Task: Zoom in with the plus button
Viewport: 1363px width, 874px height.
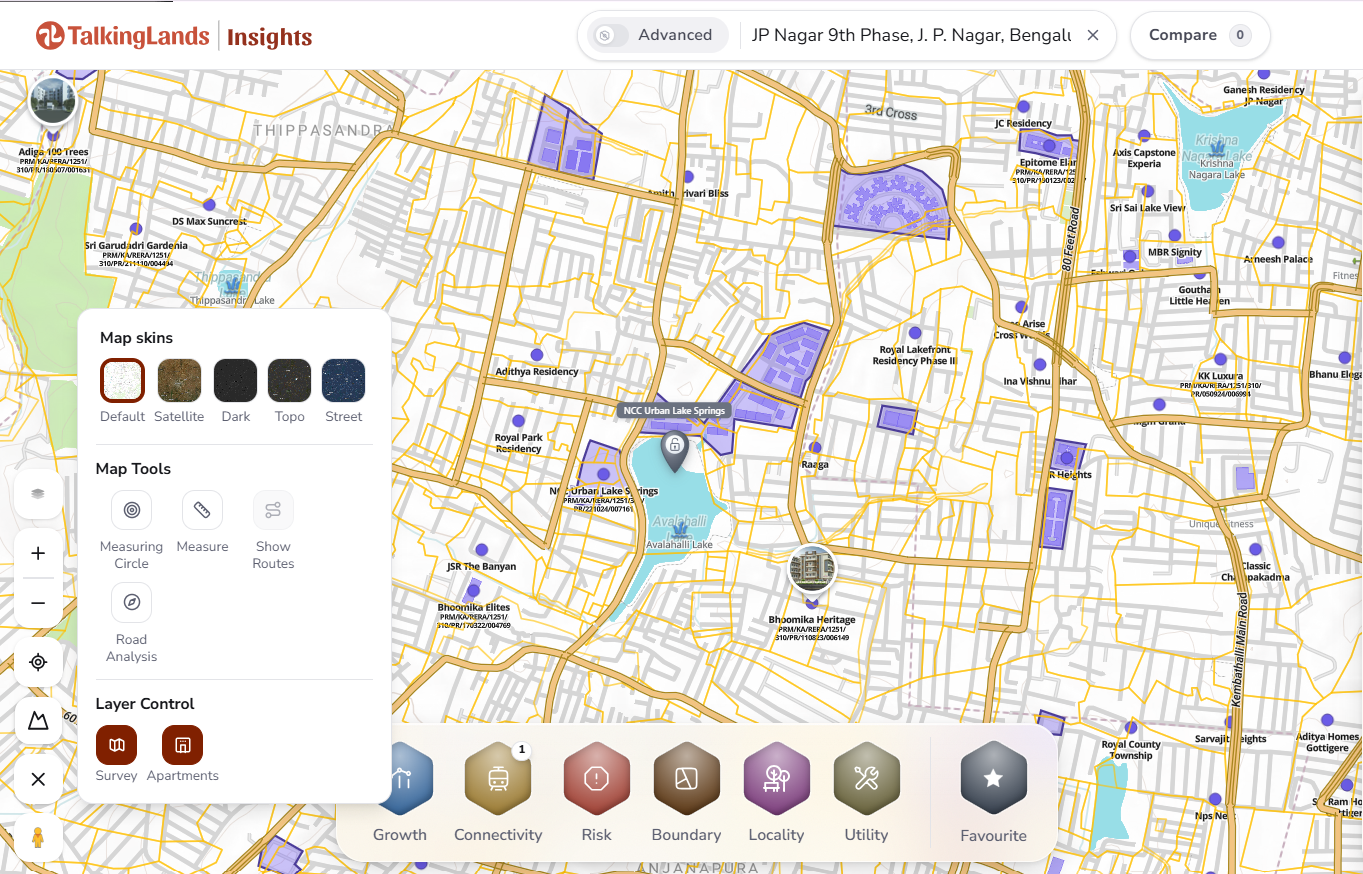Action: (38, 553)
